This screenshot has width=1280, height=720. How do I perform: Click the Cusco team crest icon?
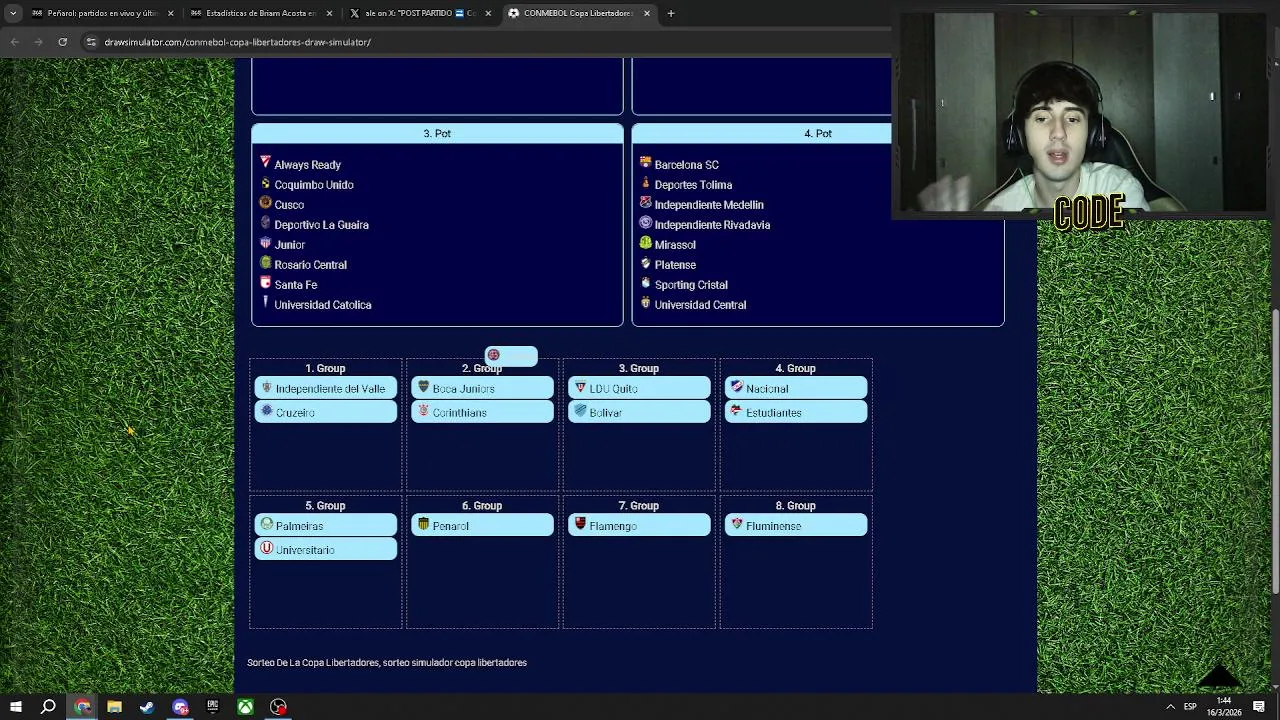coord(265,203)
